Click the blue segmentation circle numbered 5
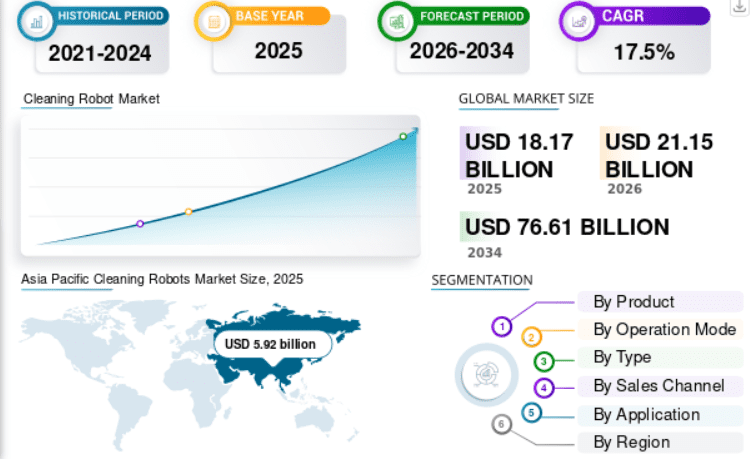Image resolution: width=755 pixels, height=467 pixels. click(x=532, y=413)
